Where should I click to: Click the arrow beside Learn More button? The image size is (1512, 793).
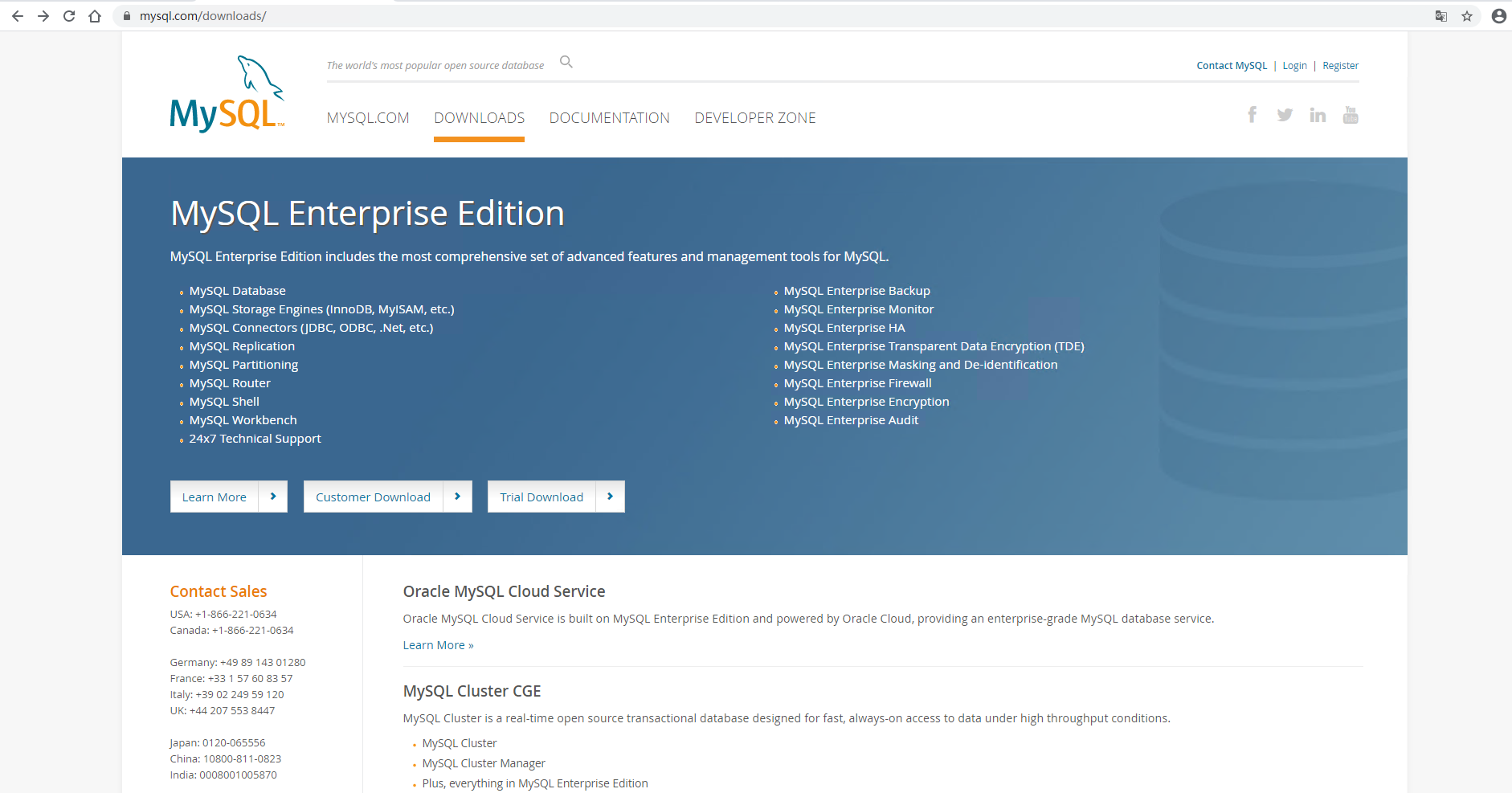click(273, 497)
